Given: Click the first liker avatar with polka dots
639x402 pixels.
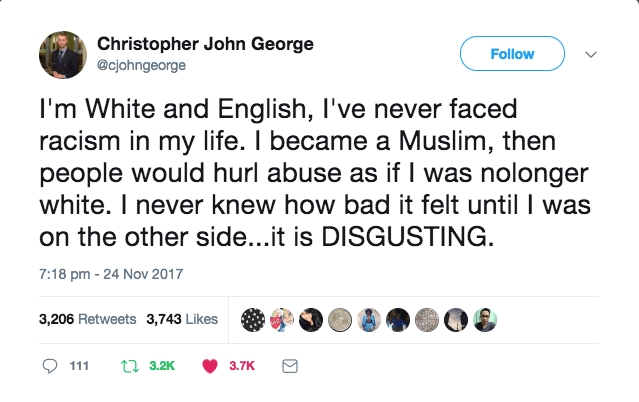Looking at the screenshot, I should click(x=255, y=320).
